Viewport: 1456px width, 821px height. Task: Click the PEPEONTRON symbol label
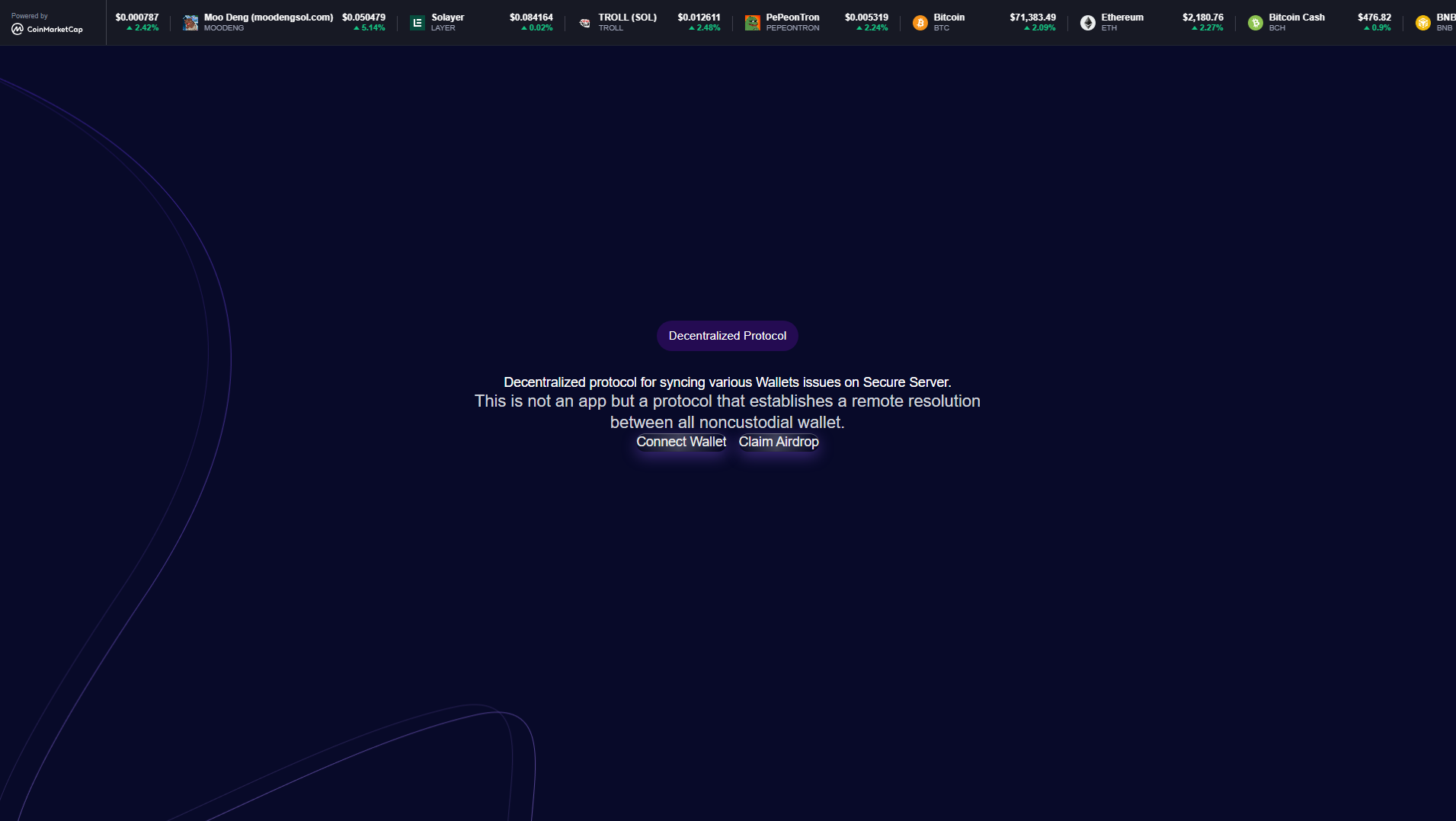[x=792, y=28]
